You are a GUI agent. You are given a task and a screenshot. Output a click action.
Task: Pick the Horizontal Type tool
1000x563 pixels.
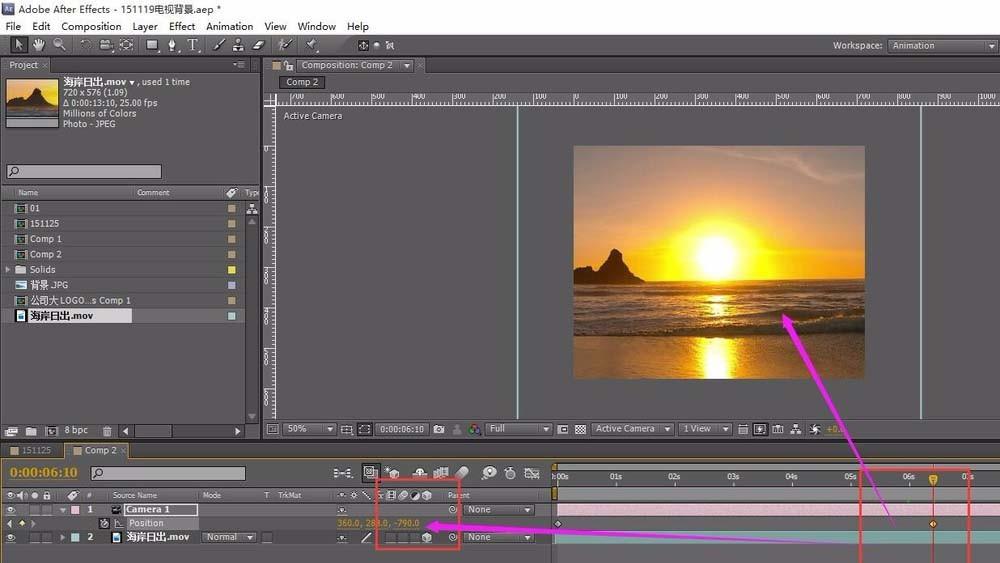[x=193, y=45]
